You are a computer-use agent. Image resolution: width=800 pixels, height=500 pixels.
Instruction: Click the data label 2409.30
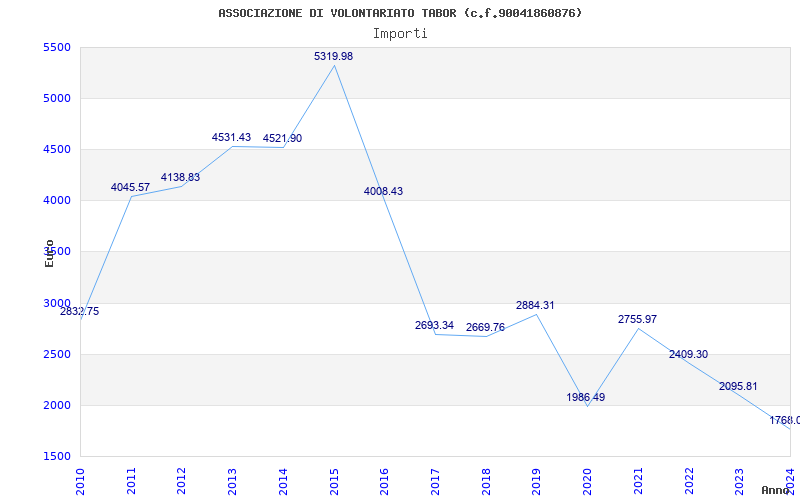point(688,355)
